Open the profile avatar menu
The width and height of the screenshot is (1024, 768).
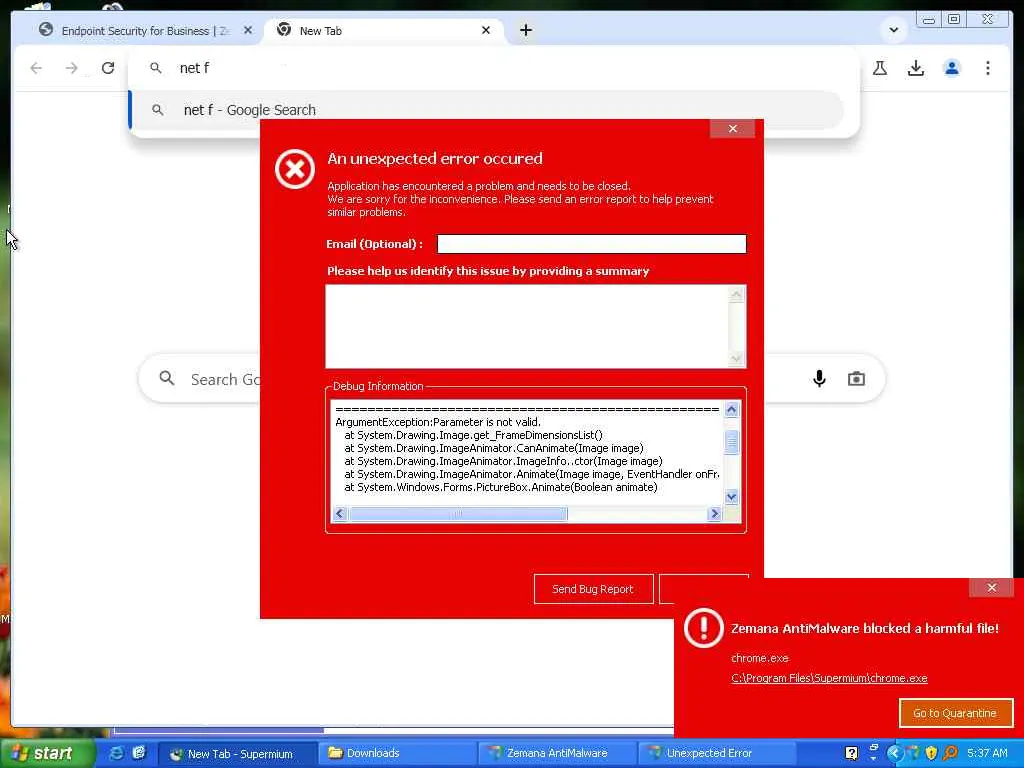(x=952, y=68)
